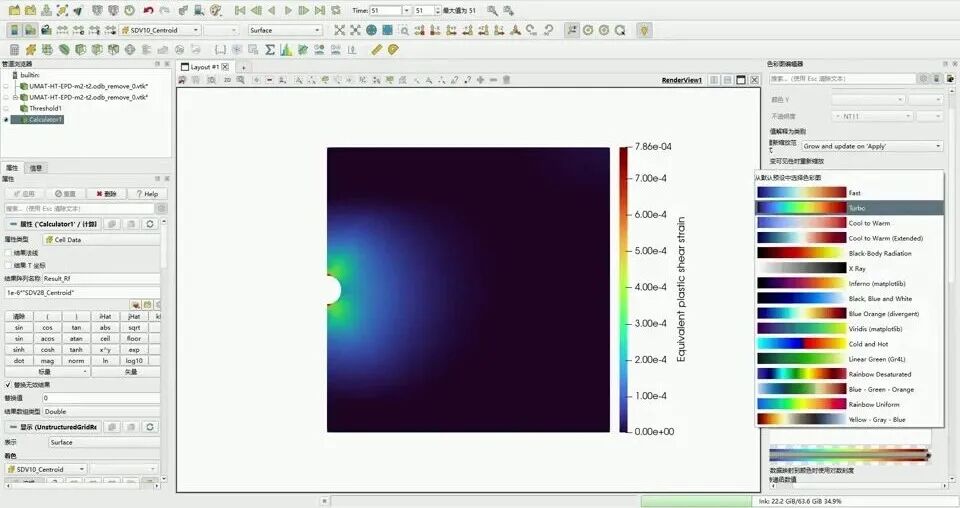The image size is (960, 508).
Task: Play the animation
Action: tap(288, 10)
